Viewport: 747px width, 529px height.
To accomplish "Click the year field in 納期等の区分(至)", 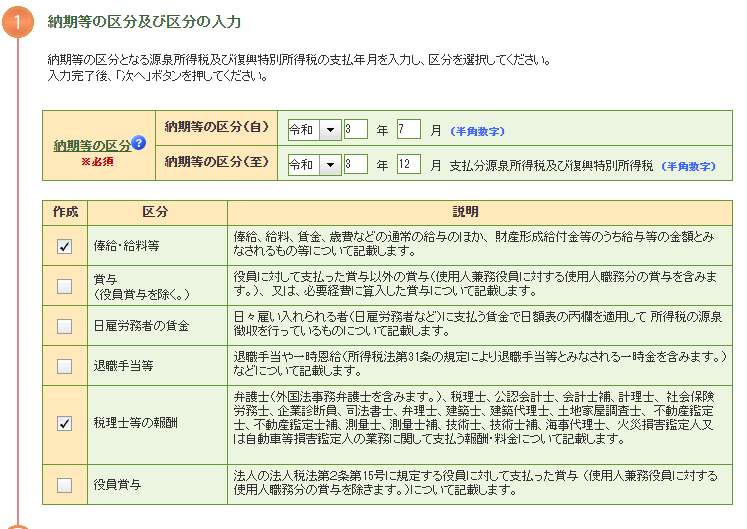I will pos(355,164).
